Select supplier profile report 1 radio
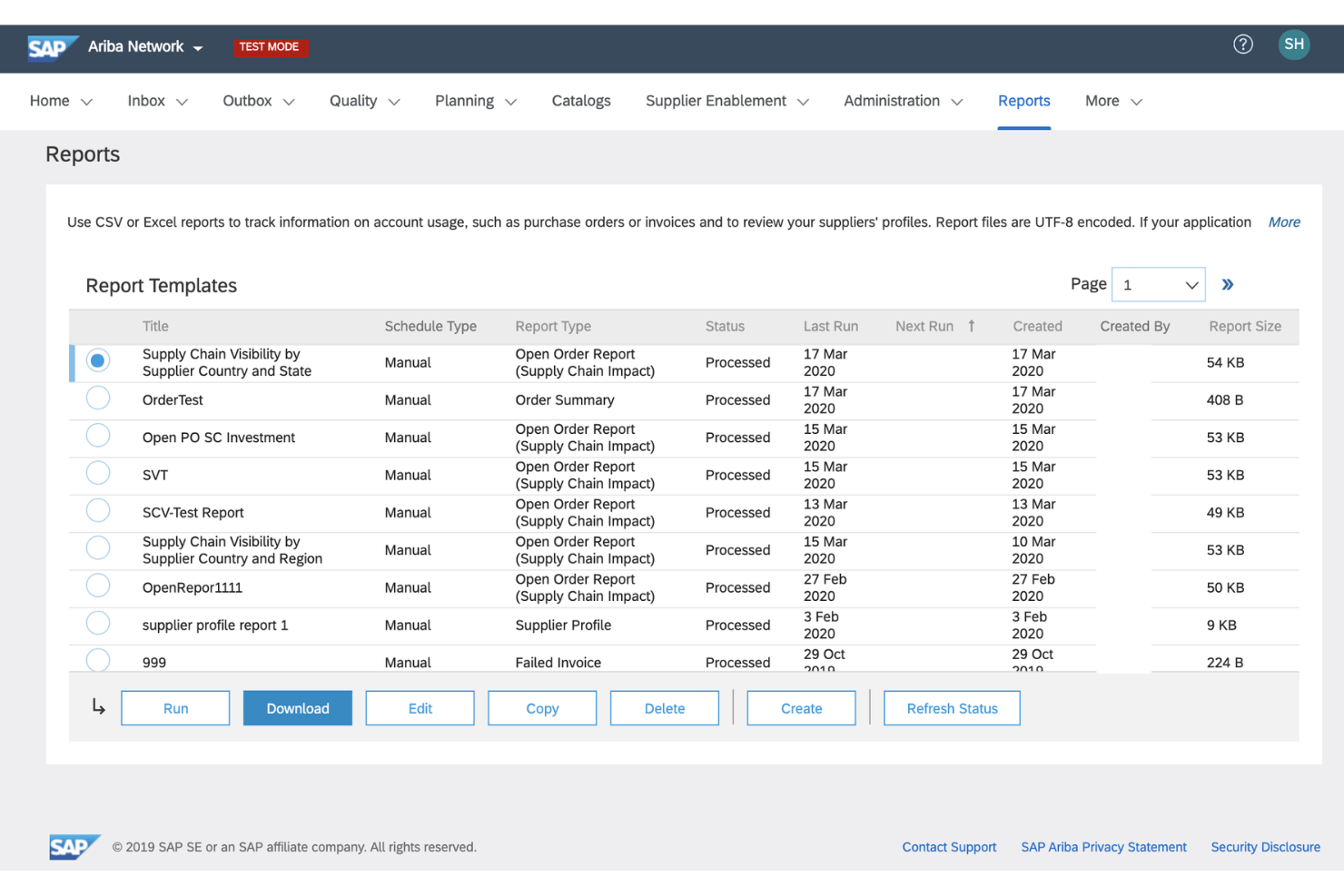Image resolution: width=1344 pixels, height=896 pixels. pyautogui.click(x=98, y=624)
